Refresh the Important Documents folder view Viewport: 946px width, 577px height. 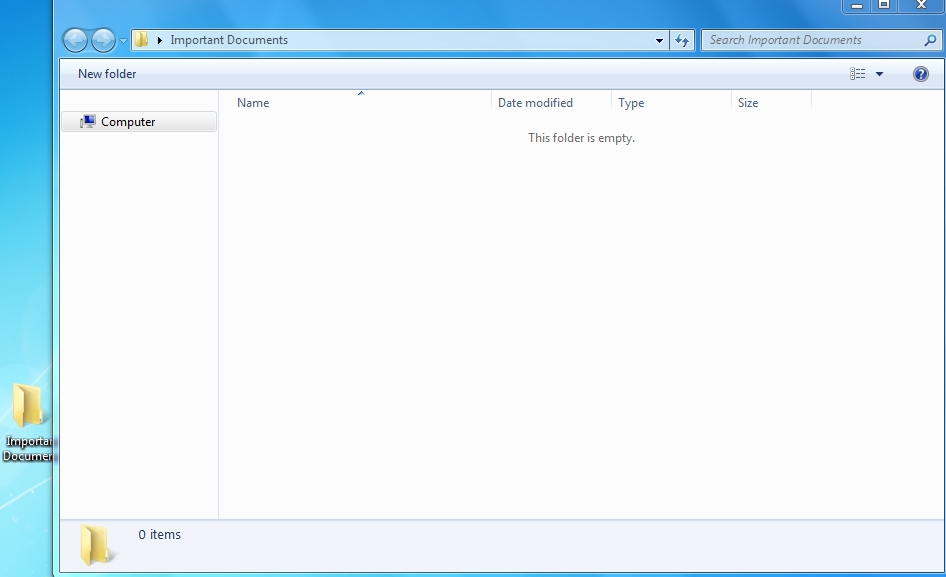point(682,40)
